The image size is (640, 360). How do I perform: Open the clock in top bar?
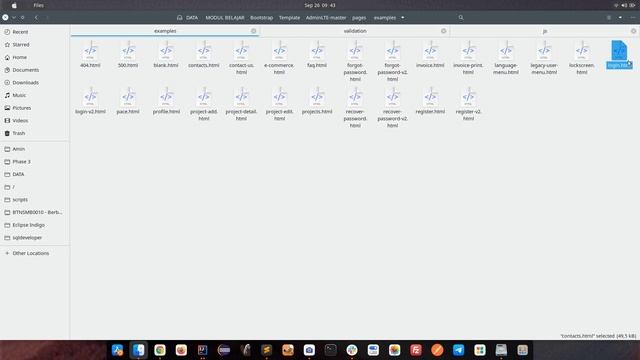pos(320,5)
